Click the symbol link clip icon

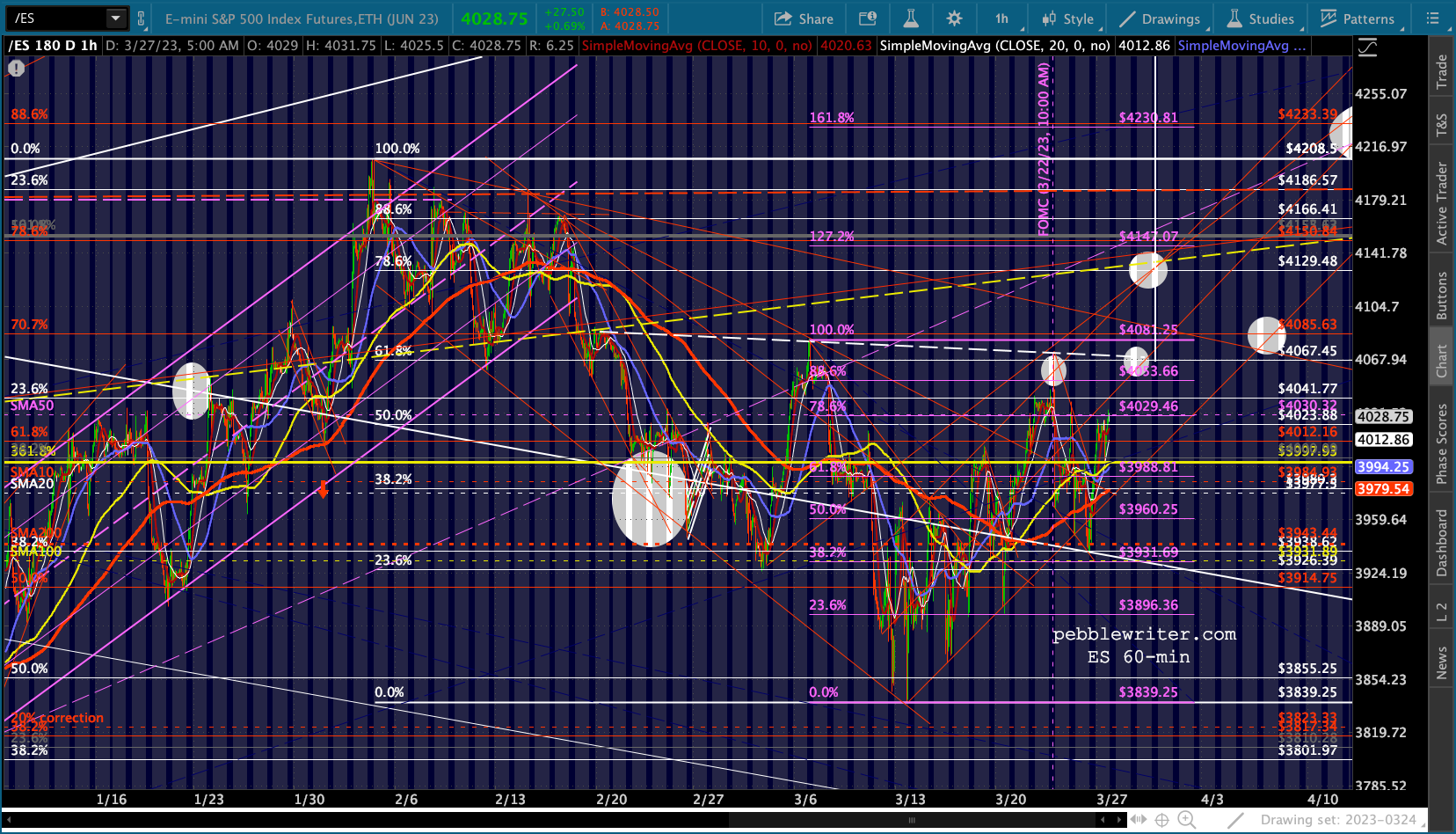tap(141, 18)
